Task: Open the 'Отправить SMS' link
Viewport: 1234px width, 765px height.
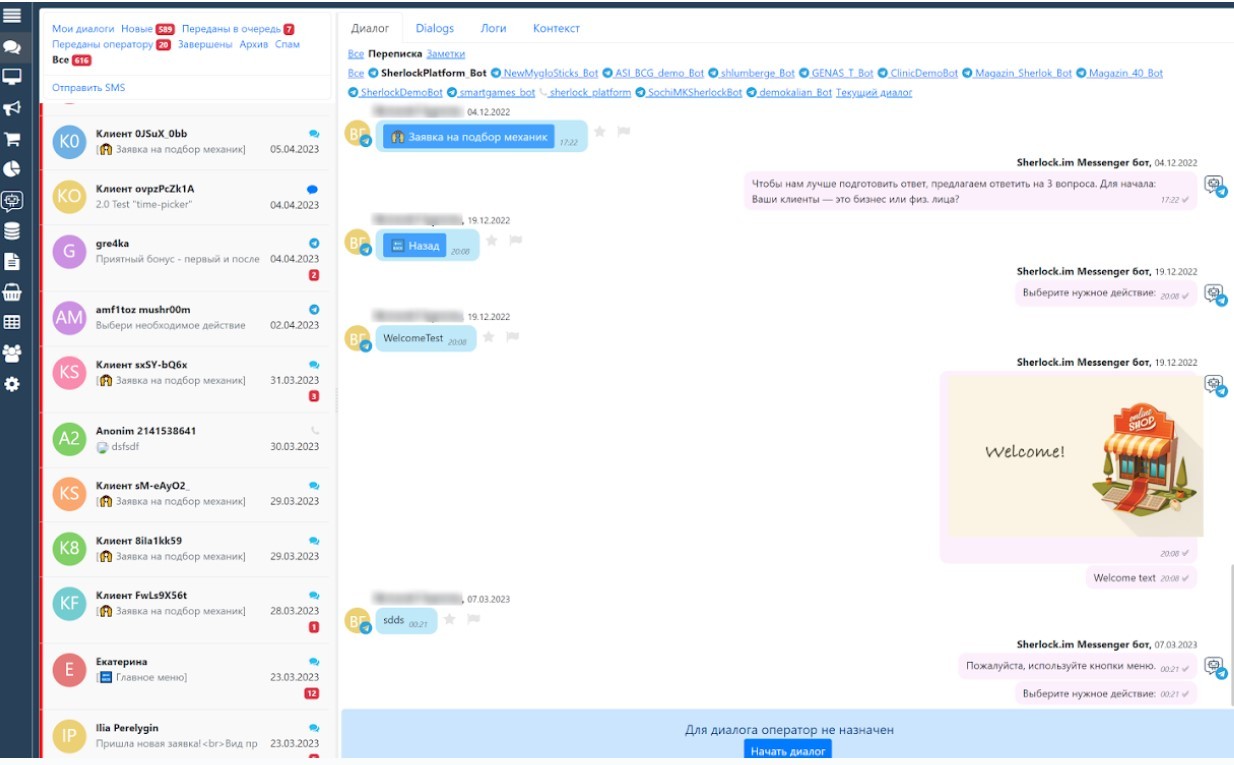Action: click(89, 88)
